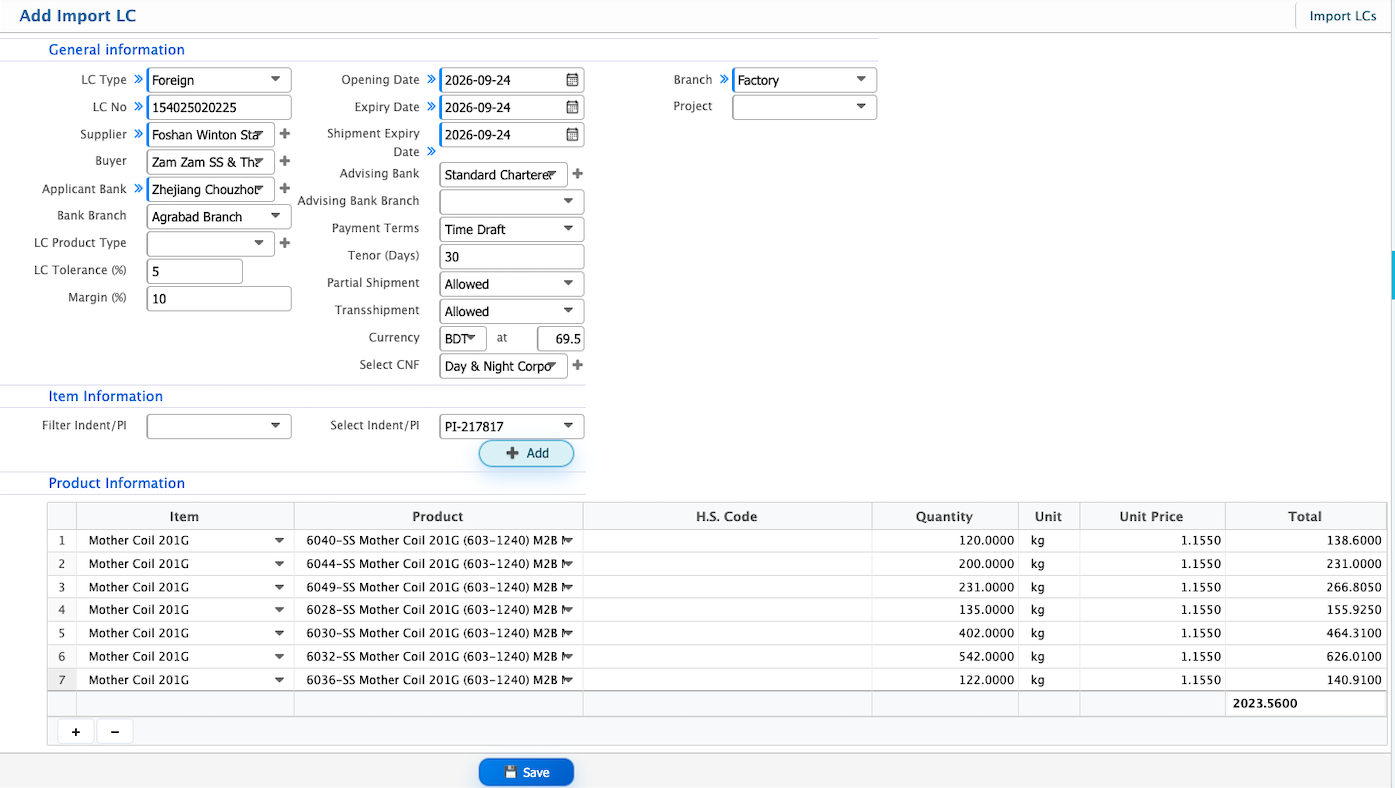
Task: Add a new Supplier with plus icon
Action: pos(285,134)
